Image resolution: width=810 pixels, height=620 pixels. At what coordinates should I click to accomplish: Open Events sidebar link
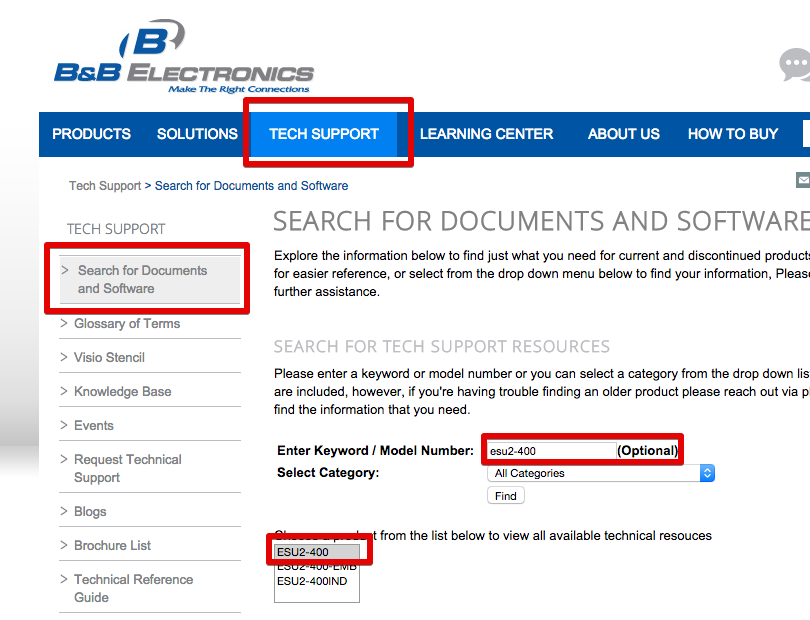tap(94, 425)
